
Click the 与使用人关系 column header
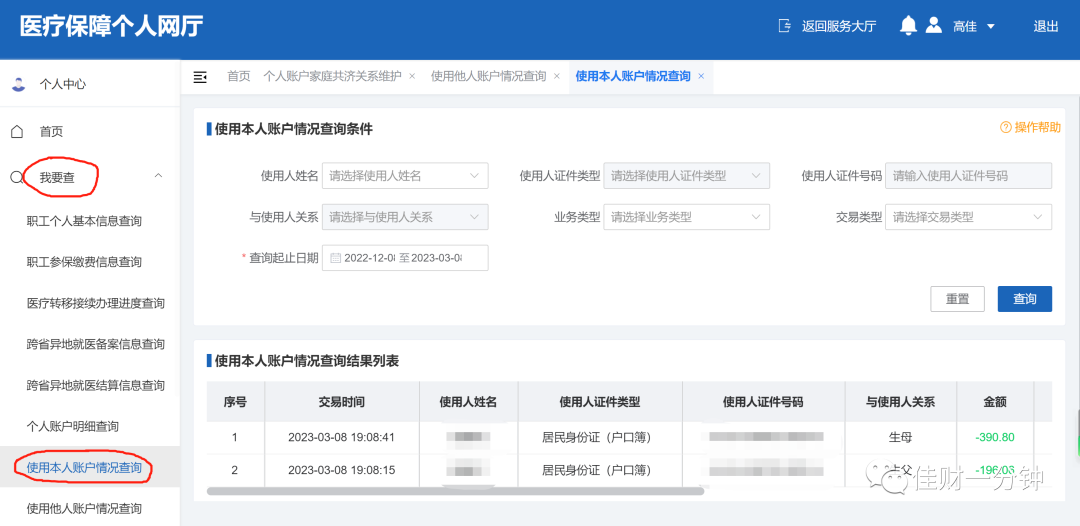tap(900, 402)
